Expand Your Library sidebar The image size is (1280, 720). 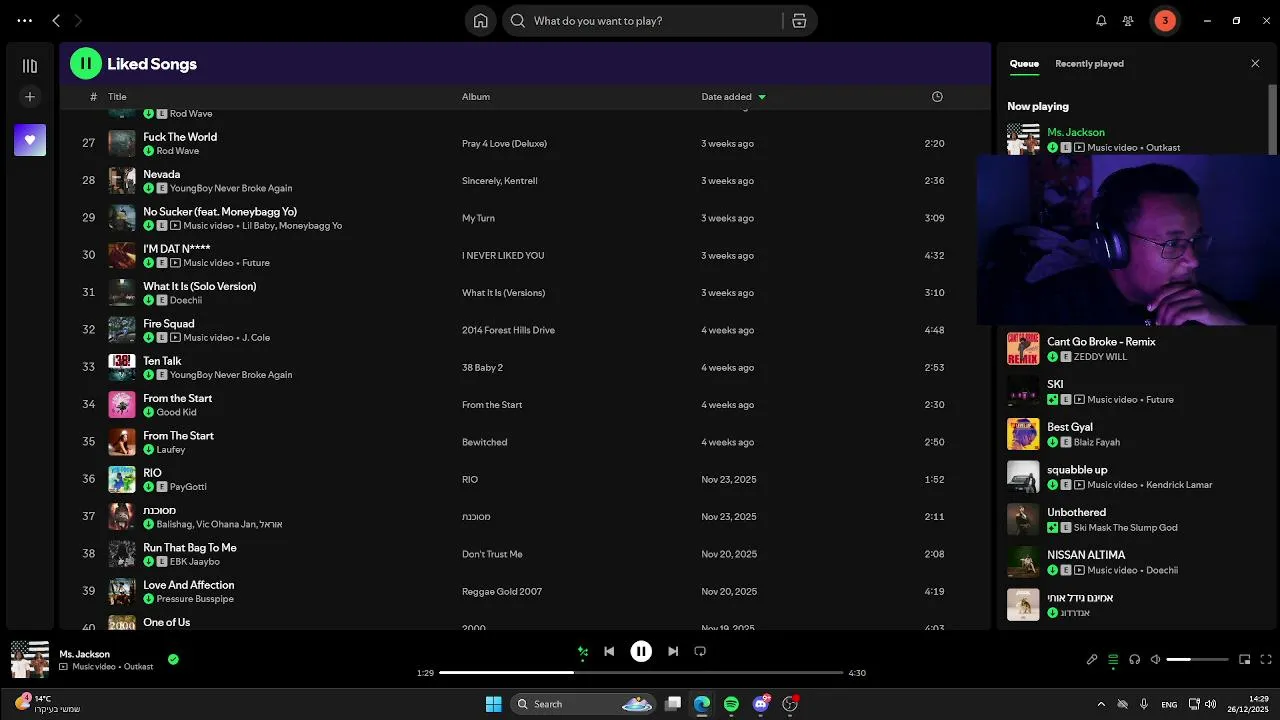pyautogui.click(x=30, y=66)
